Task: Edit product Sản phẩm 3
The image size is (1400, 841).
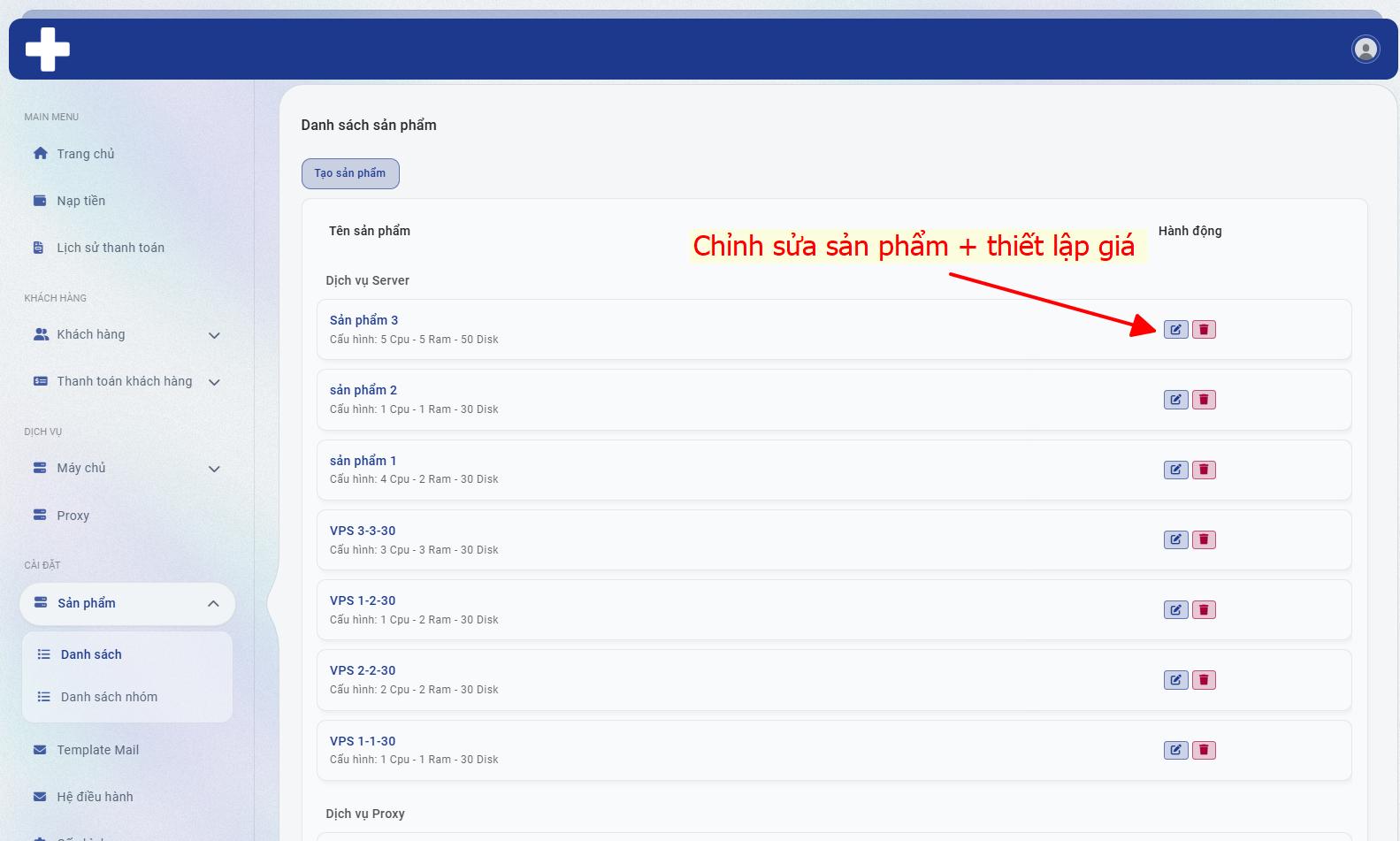Action: coord(1175,330)
